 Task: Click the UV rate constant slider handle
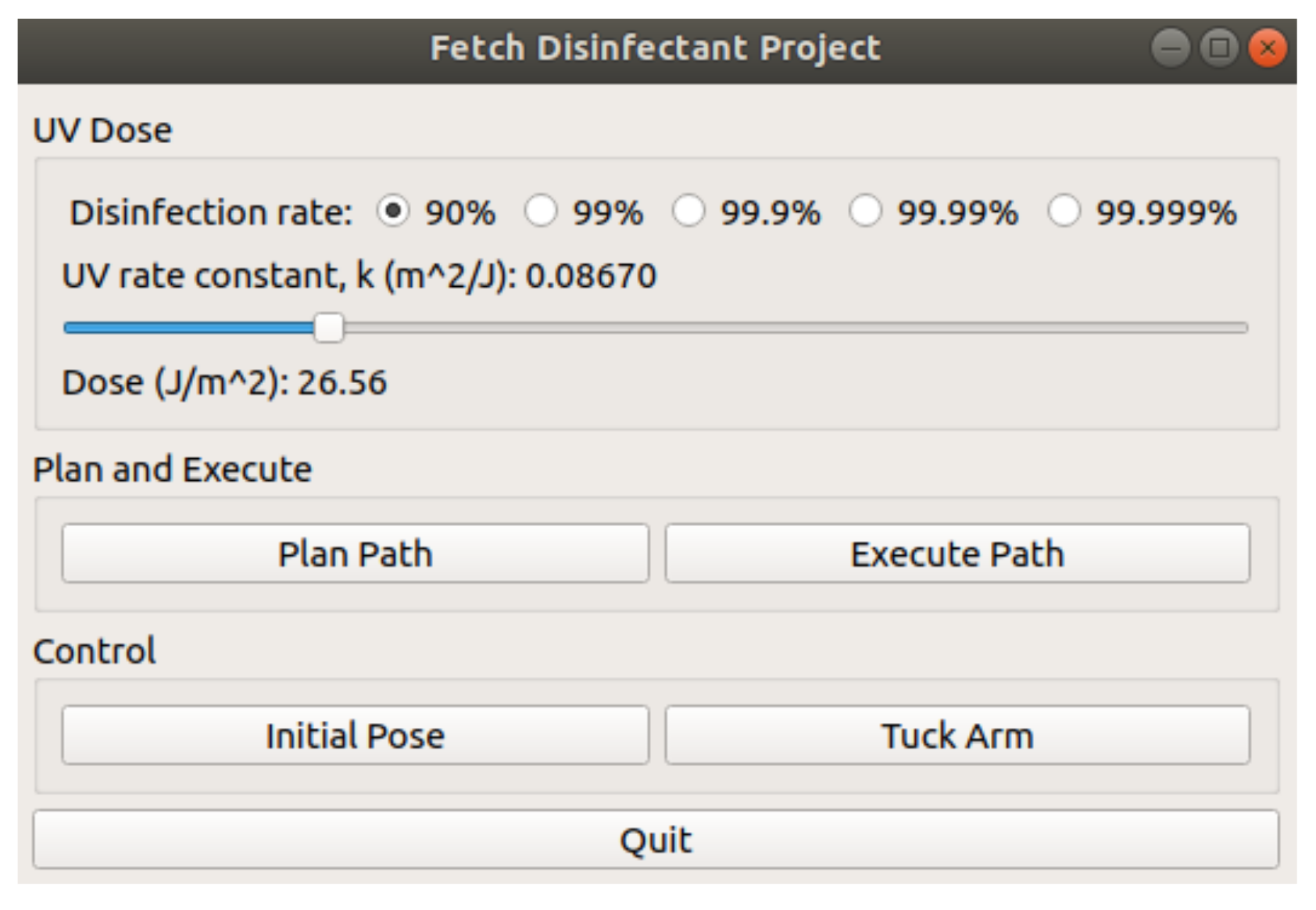329,328
